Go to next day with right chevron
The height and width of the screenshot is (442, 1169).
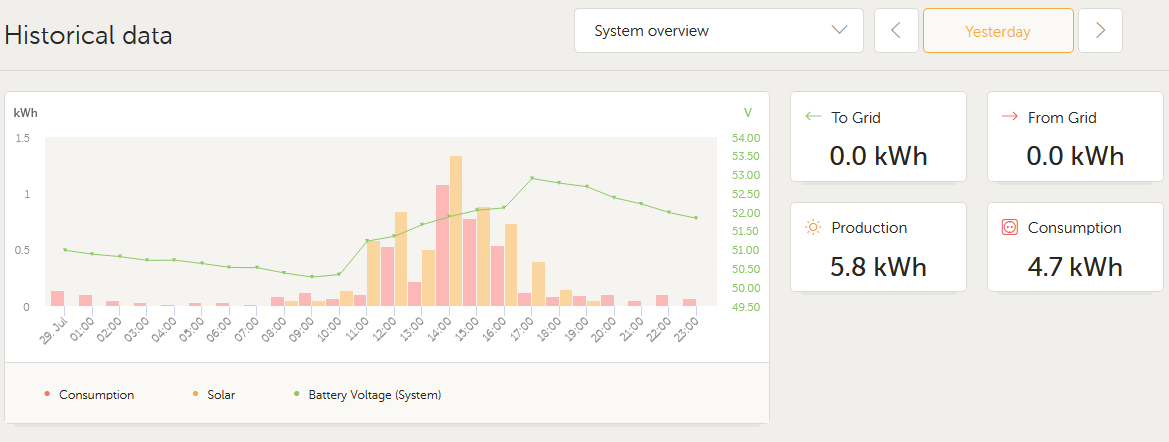(1100, 31)
